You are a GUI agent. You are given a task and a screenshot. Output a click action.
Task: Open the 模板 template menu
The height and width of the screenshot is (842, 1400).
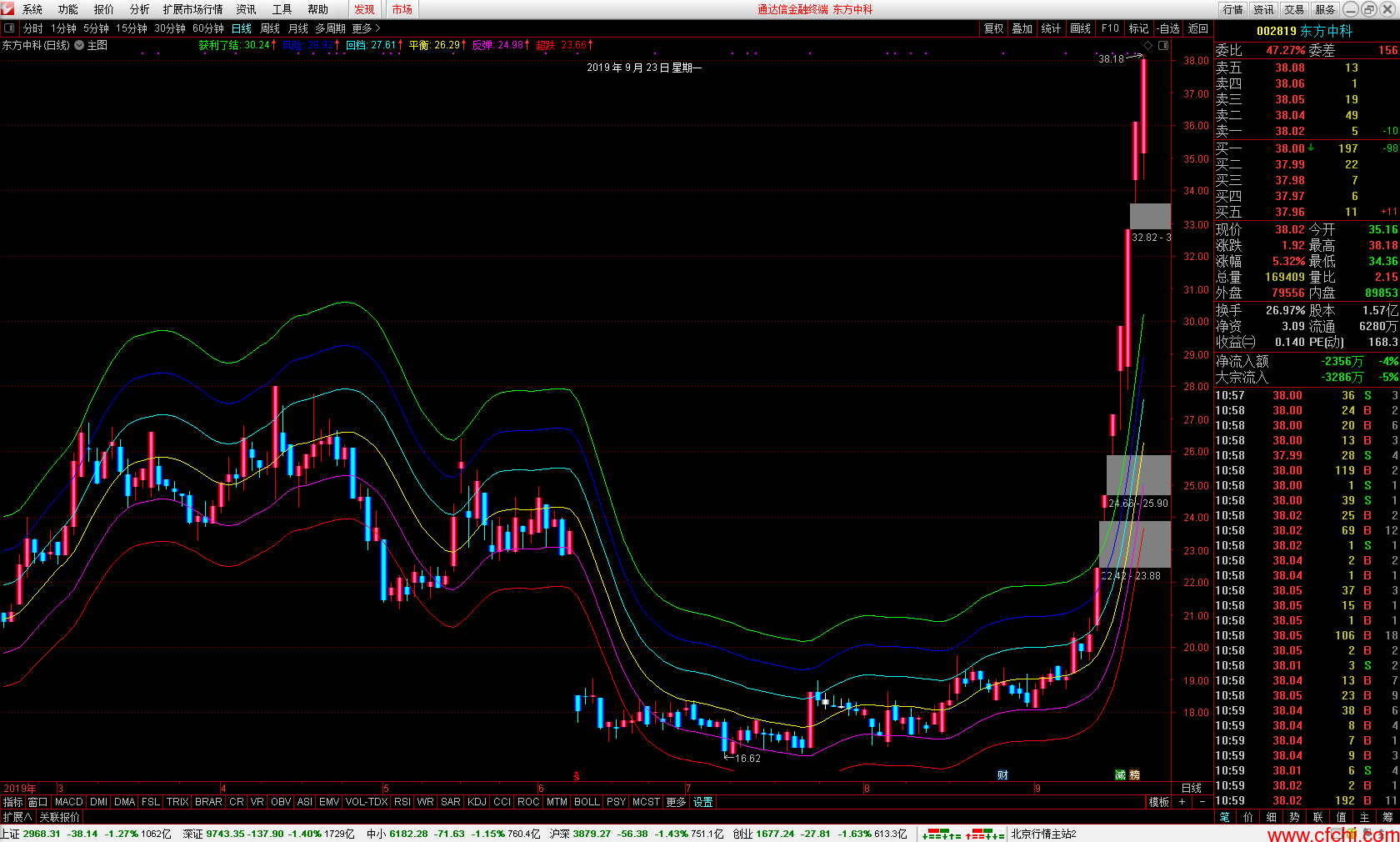click(1158, 801)
